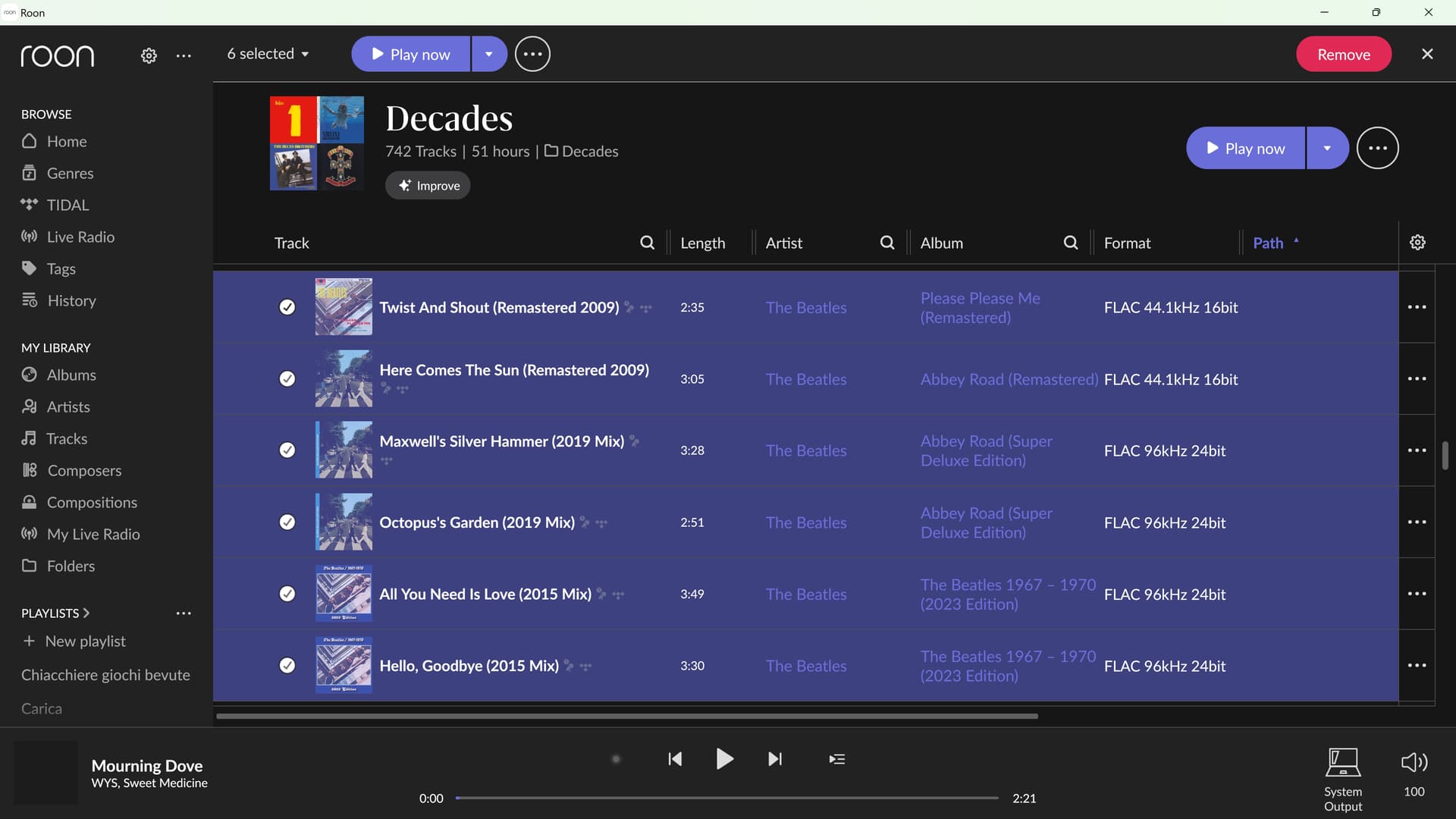
Task: Open selection more-options circle beside top Play now
Action: [532, 54]
